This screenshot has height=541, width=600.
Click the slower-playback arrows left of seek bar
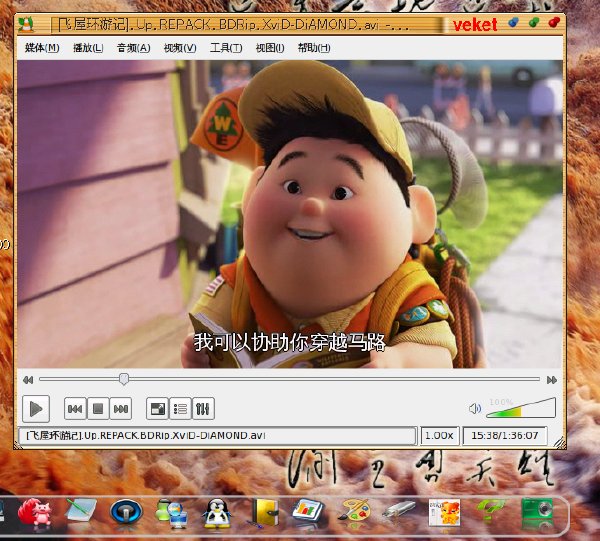click(28, 380)
